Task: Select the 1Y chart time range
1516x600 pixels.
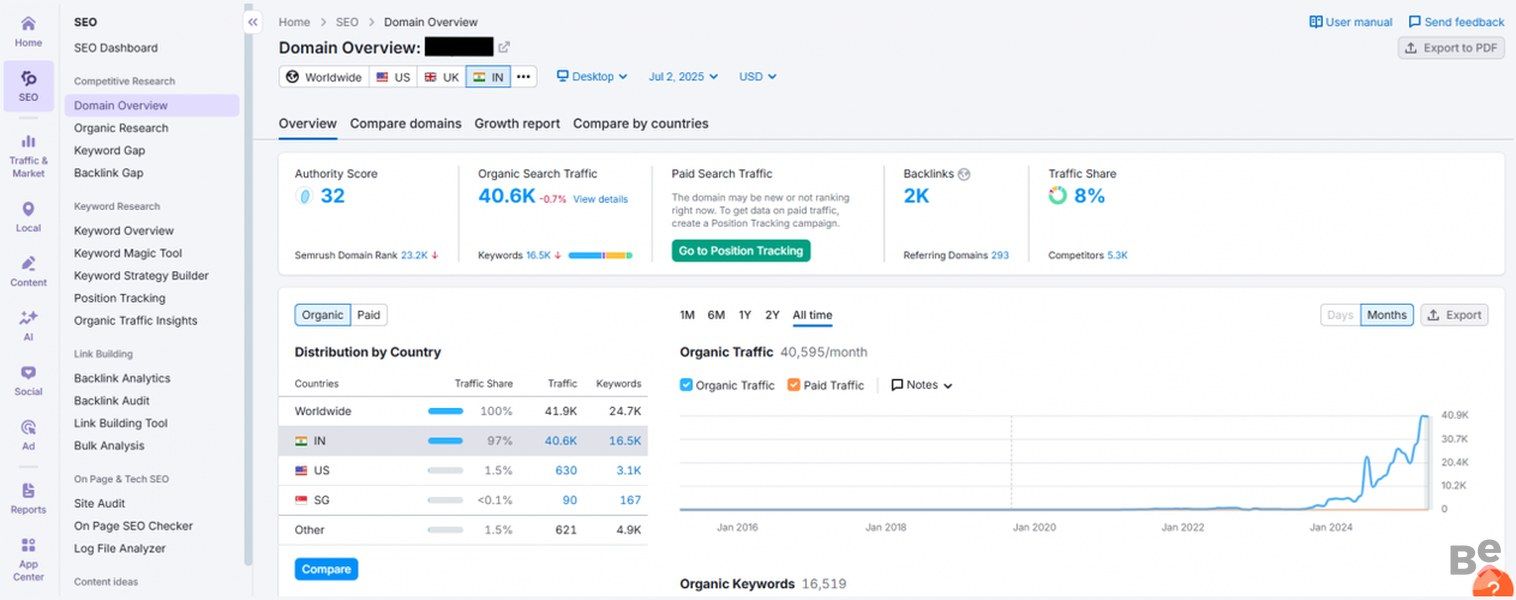Action: (745, 315)
